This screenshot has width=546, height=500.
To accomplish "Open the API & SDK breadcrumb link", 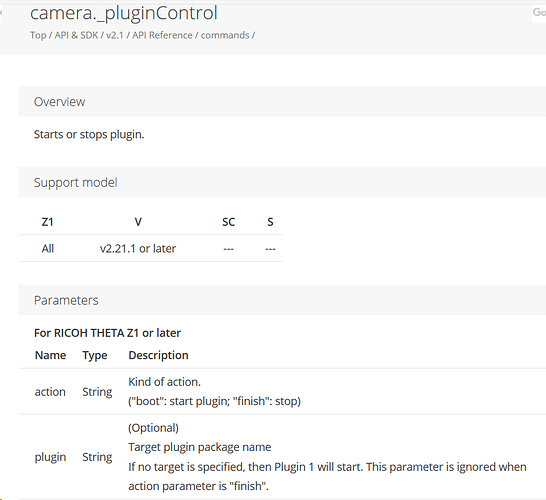I will 77,35.
